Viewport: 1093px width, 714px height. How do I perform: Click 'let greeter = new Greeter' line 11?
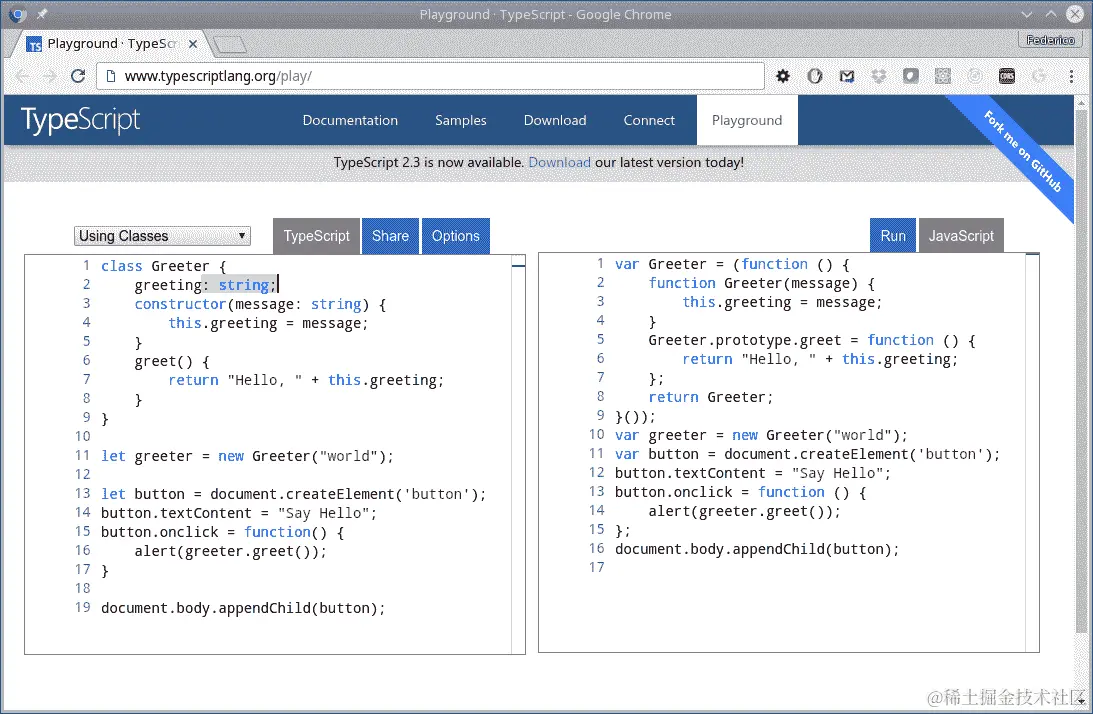(x=247, y=456)
